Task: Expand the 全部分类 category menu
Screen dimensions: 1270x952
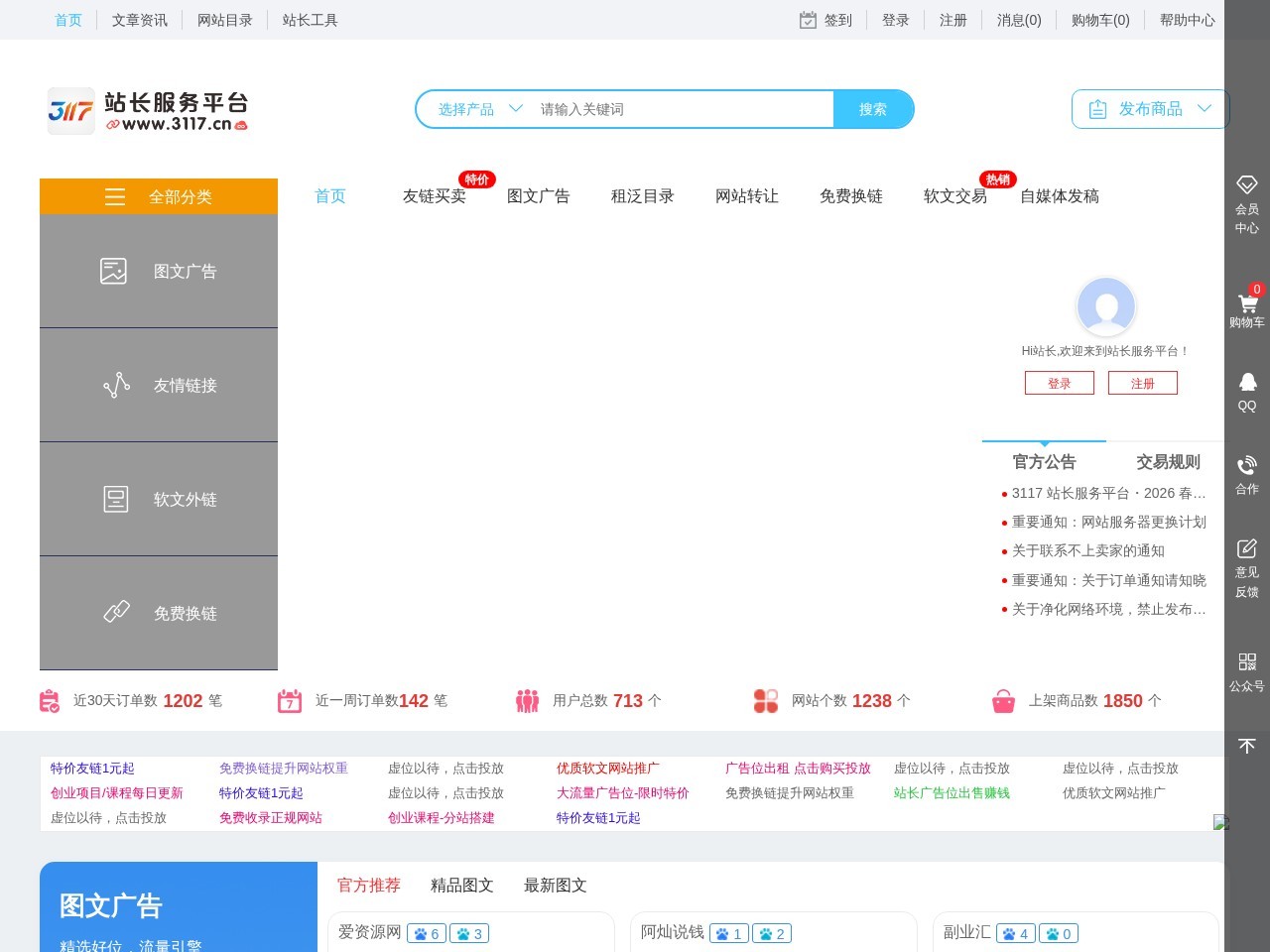Action: point(159,196)
